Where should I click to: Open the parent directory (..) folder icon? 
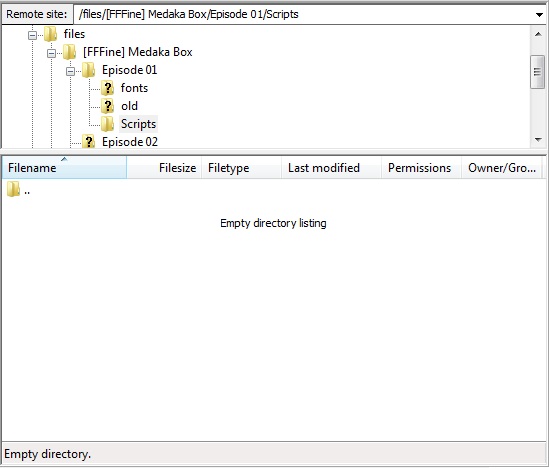[x=13, y=189]
